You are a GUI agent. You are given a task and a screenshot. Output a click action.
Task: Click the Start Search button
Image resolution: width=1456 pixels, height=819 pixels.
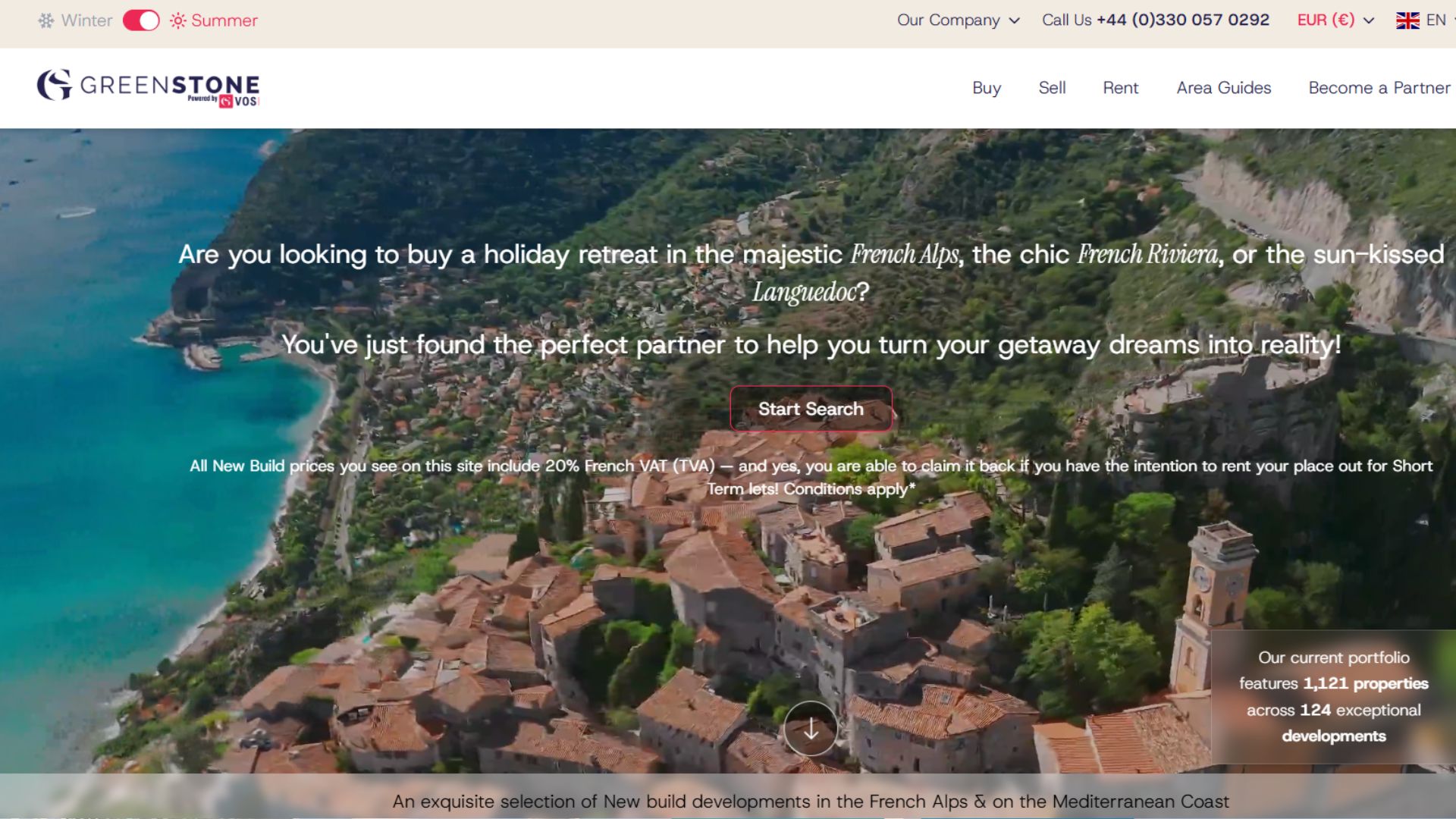click(811, 409)
